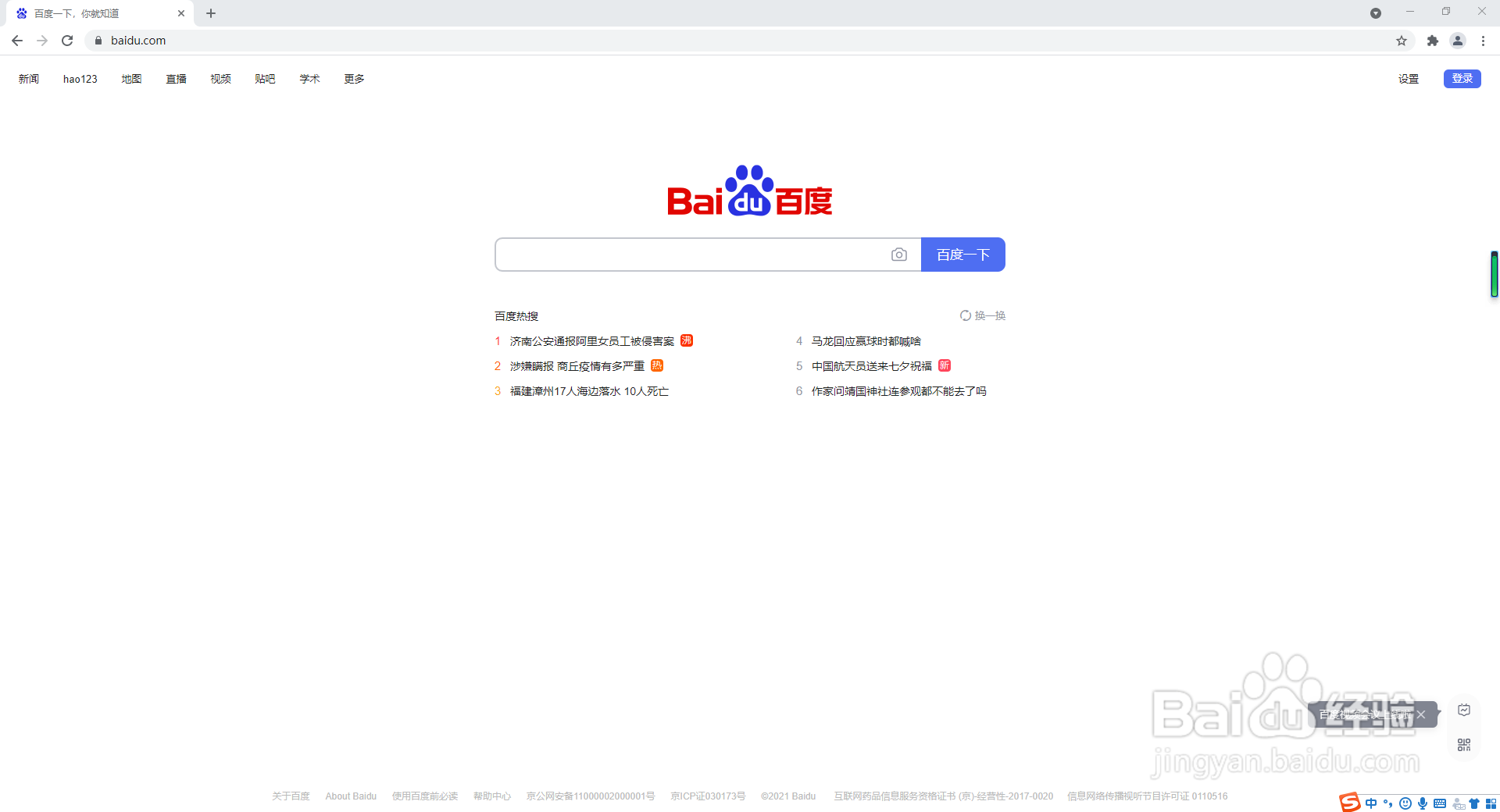
Task: Click the browser forward arrow
Action: click(x=42, y=41)
